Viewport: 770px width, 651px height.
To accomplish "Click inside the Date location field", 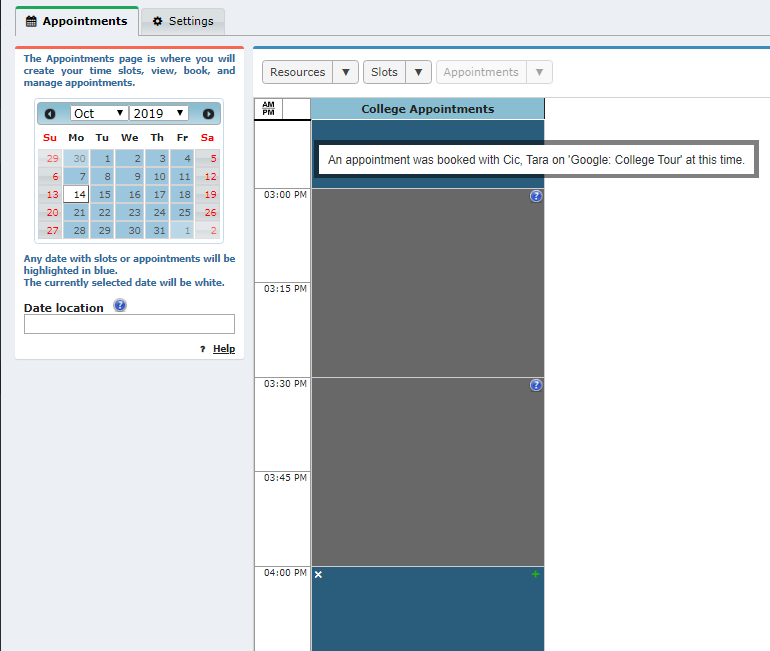I will pos(129,324).
